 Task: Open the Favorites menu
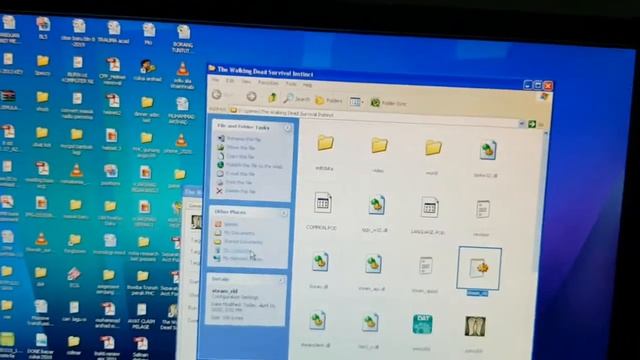pyautogui.click(x=268, y=82)
